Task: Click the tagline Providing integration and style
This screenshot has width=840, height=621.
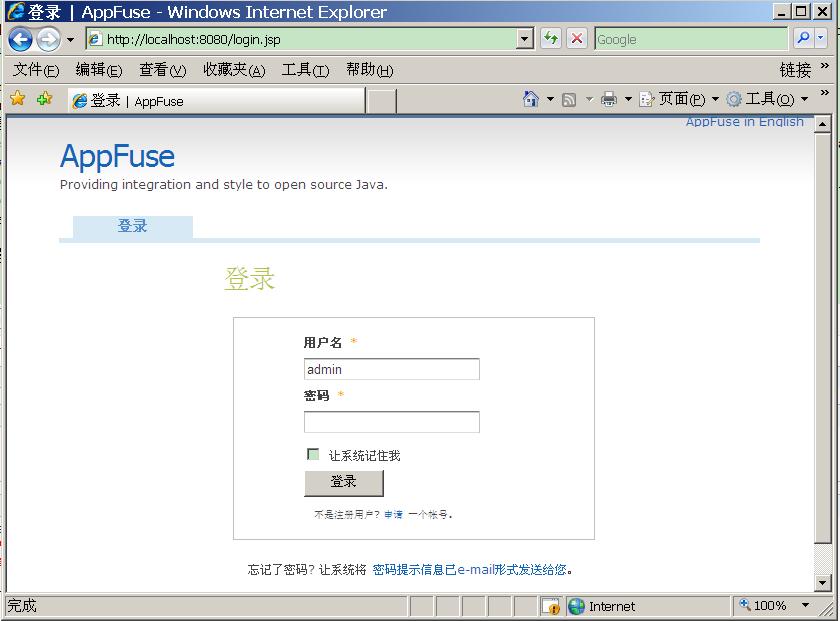Action: (x=223, y=185)
